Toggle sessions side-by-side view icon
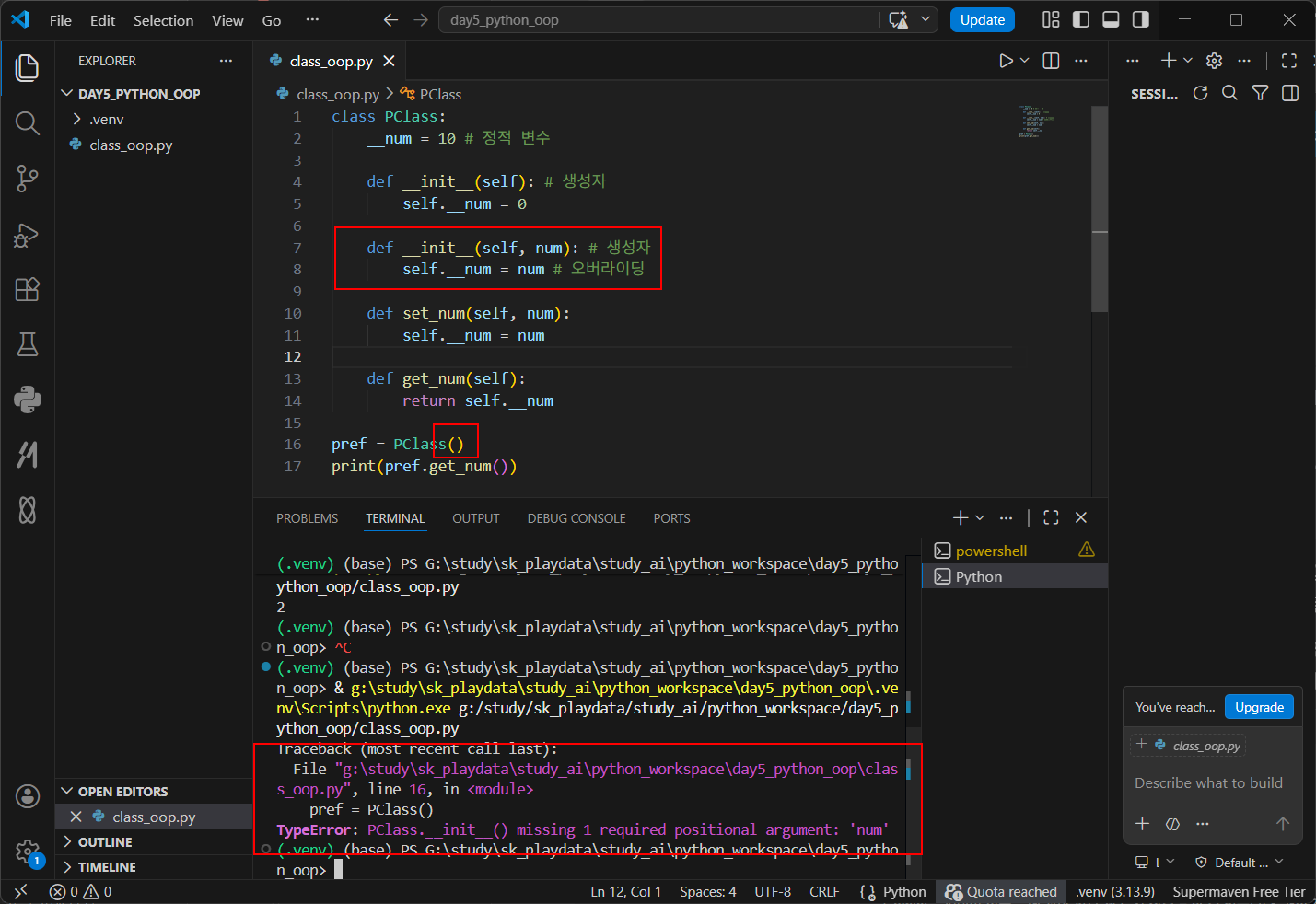This screenshot has height=904, width=1316. pos(1290,93)
